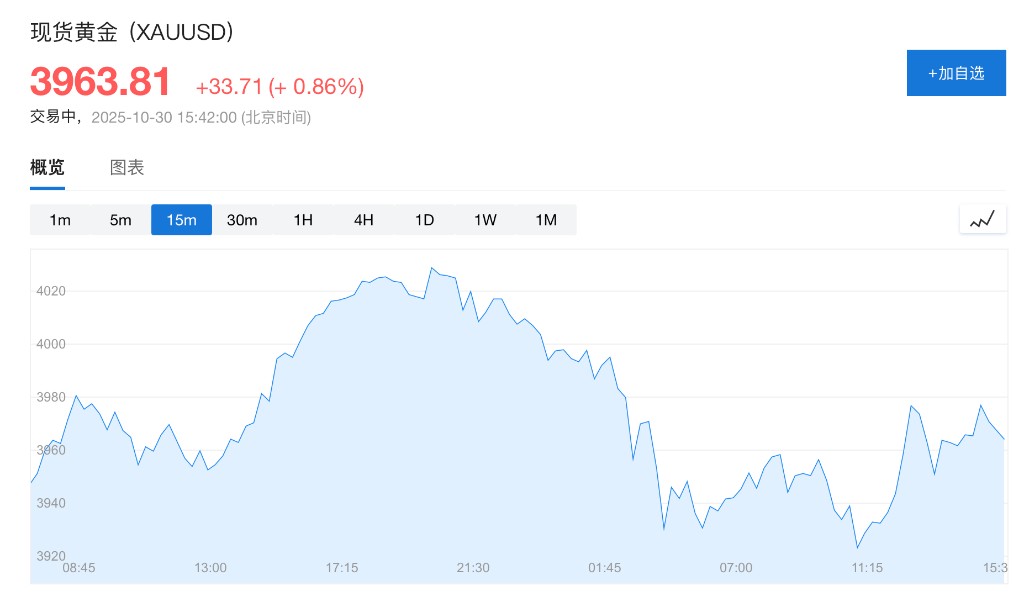Click the 13:00 time axis label

pos(210,568)
